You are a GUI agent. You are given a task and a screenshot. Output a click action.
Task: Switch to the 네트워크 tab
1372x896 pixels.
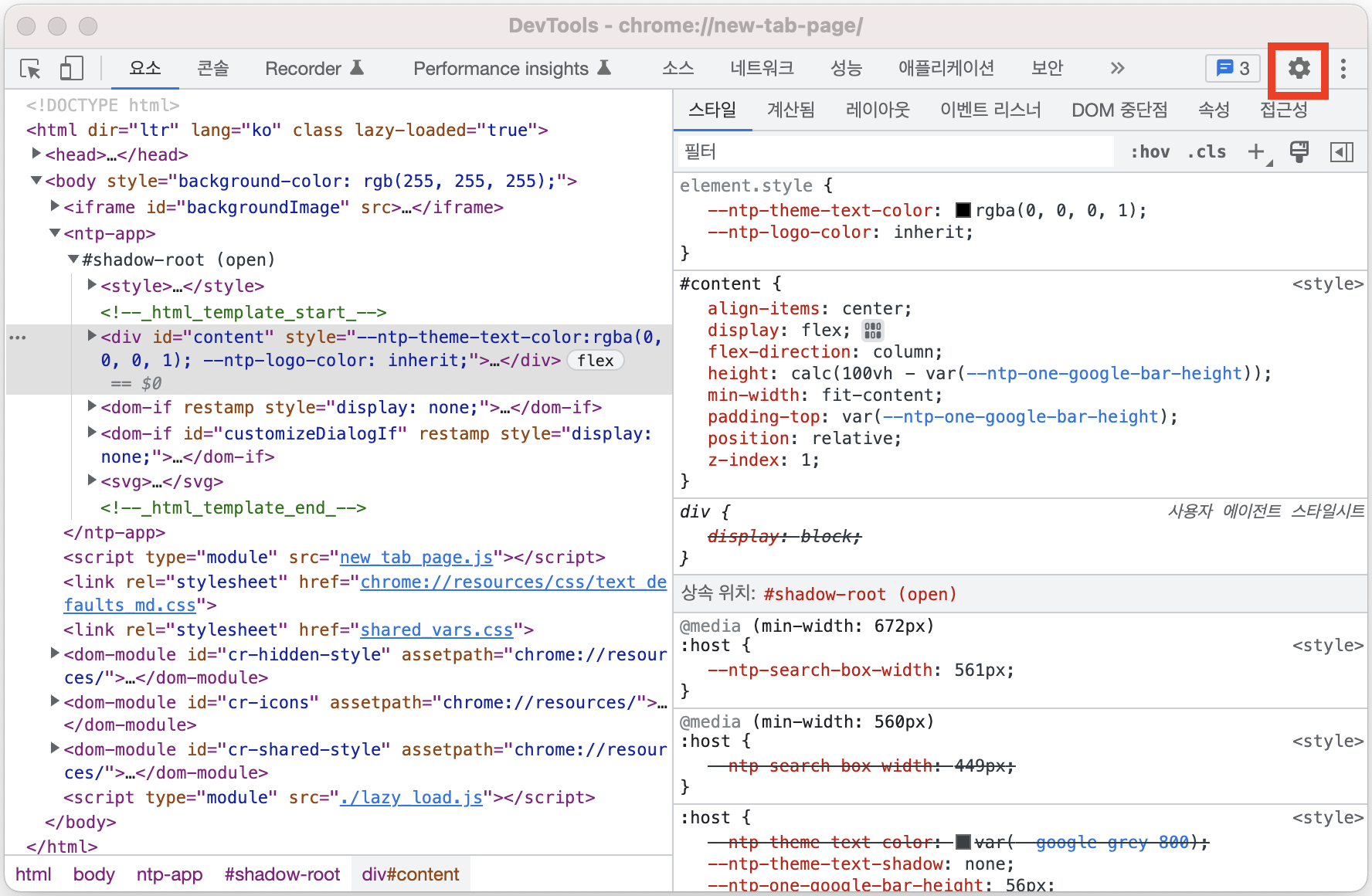pyautogui.click(x=762, y=69)
